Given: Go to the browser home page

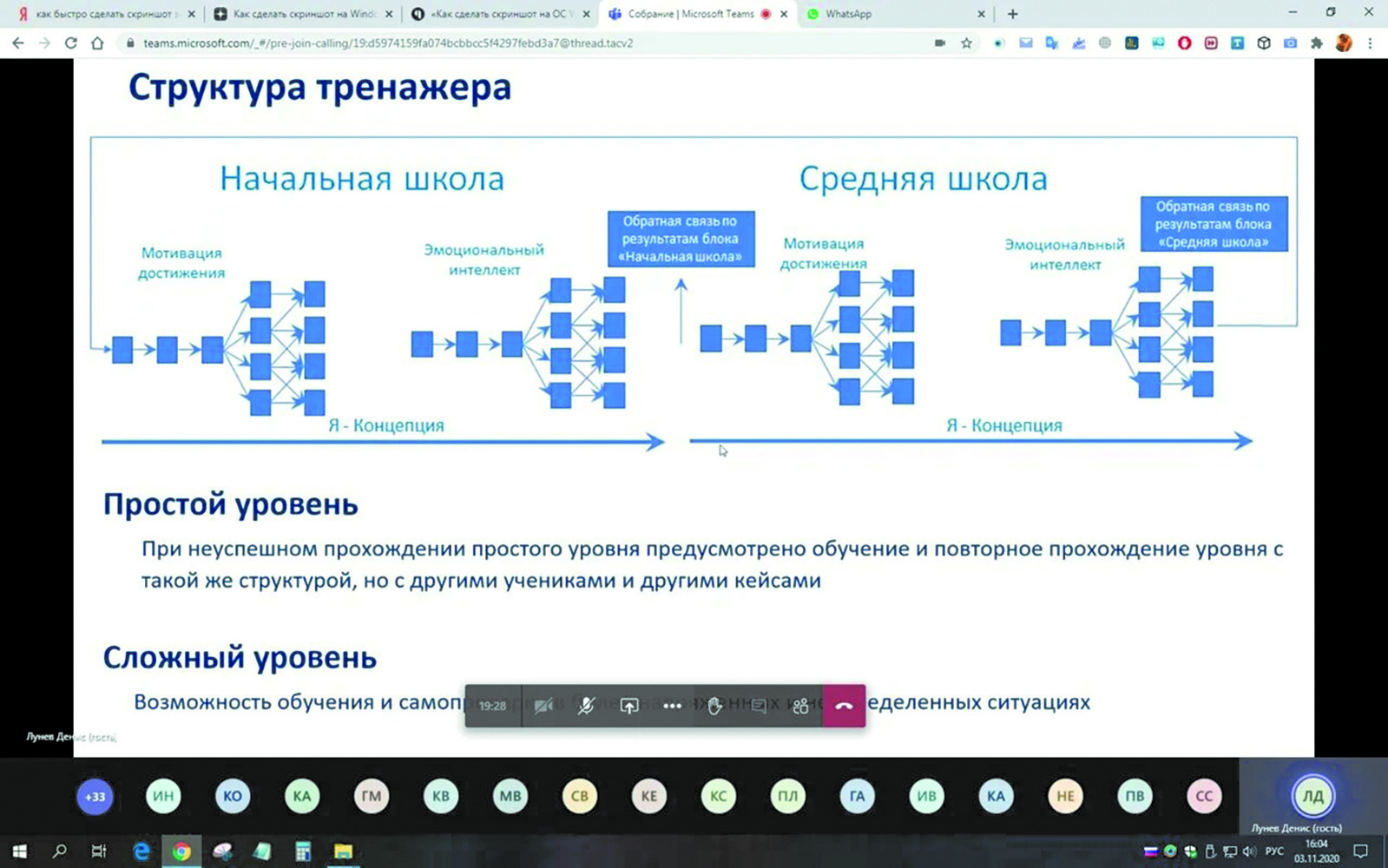Looking at the screenshot, I should point(97,43).
